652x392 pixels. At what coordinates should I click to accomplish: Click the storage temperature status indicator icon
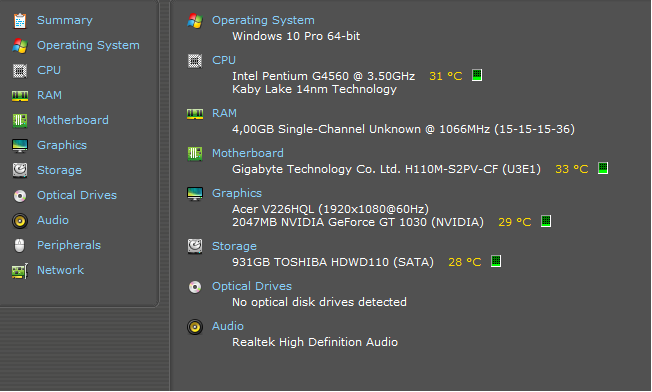tap(496, 261)
